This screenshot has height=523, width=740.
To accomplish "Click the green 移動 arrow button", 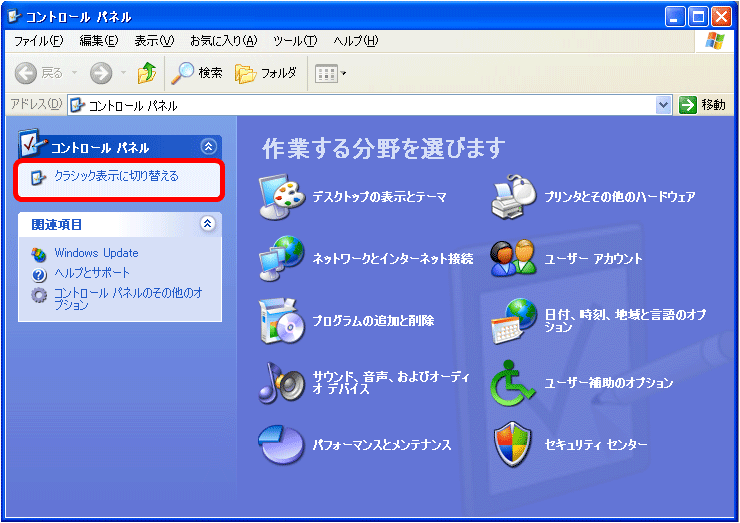I will pos(688,105).
